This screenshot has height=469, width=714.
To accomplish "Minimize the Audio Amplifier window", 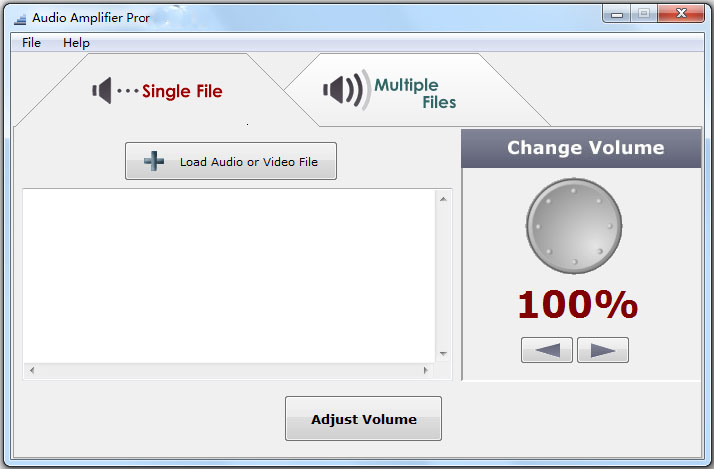I will (617, 14).
